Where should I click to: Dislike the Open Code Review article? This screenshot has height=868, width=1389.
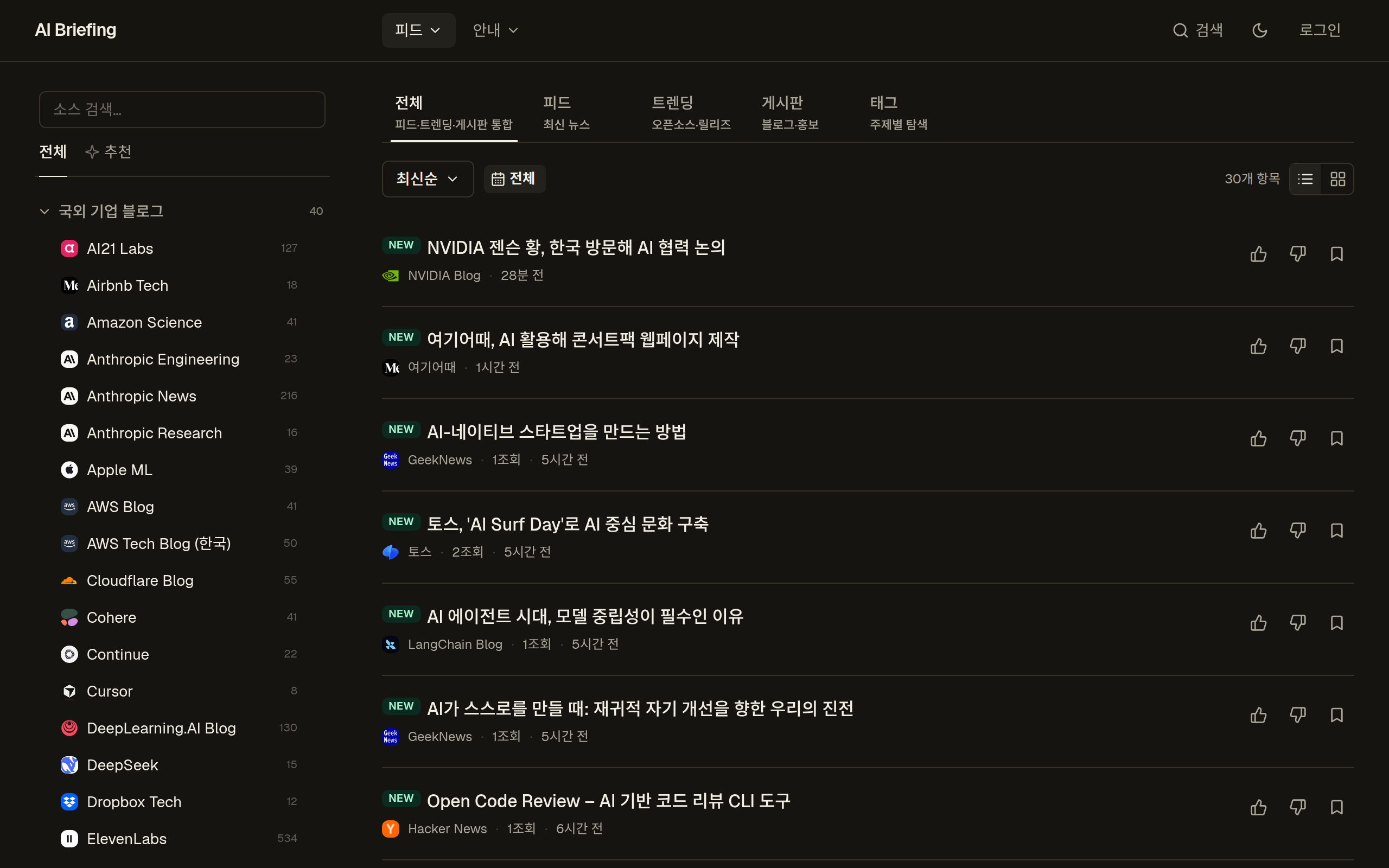pyautogui.click(x=1298, y=808)
